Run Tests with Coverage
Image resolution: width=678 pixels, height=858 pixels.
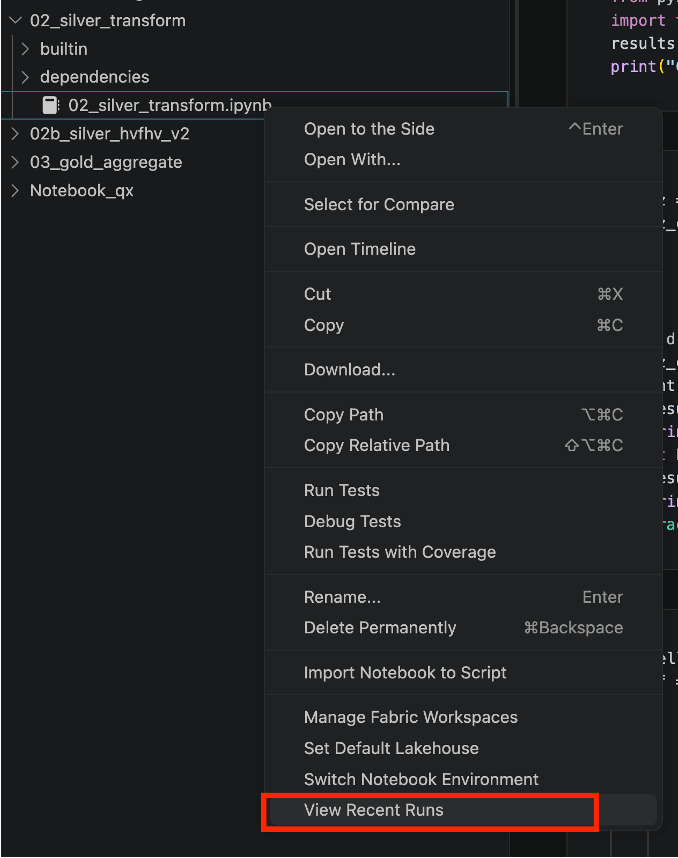[400, 552]
